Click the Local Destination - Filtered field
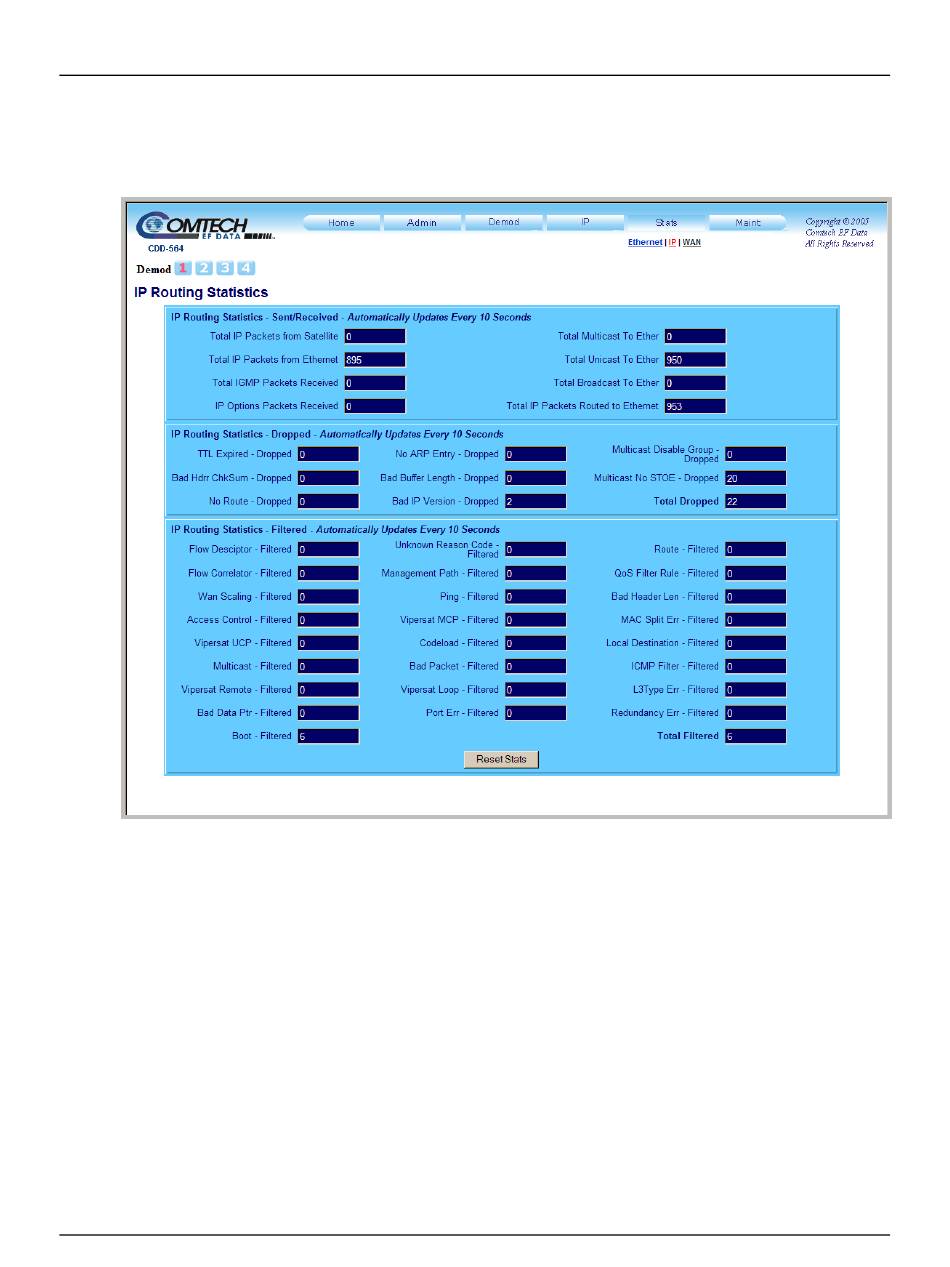Image resolution: width=950 pixels, height=1267 pixels. [755, 643]
